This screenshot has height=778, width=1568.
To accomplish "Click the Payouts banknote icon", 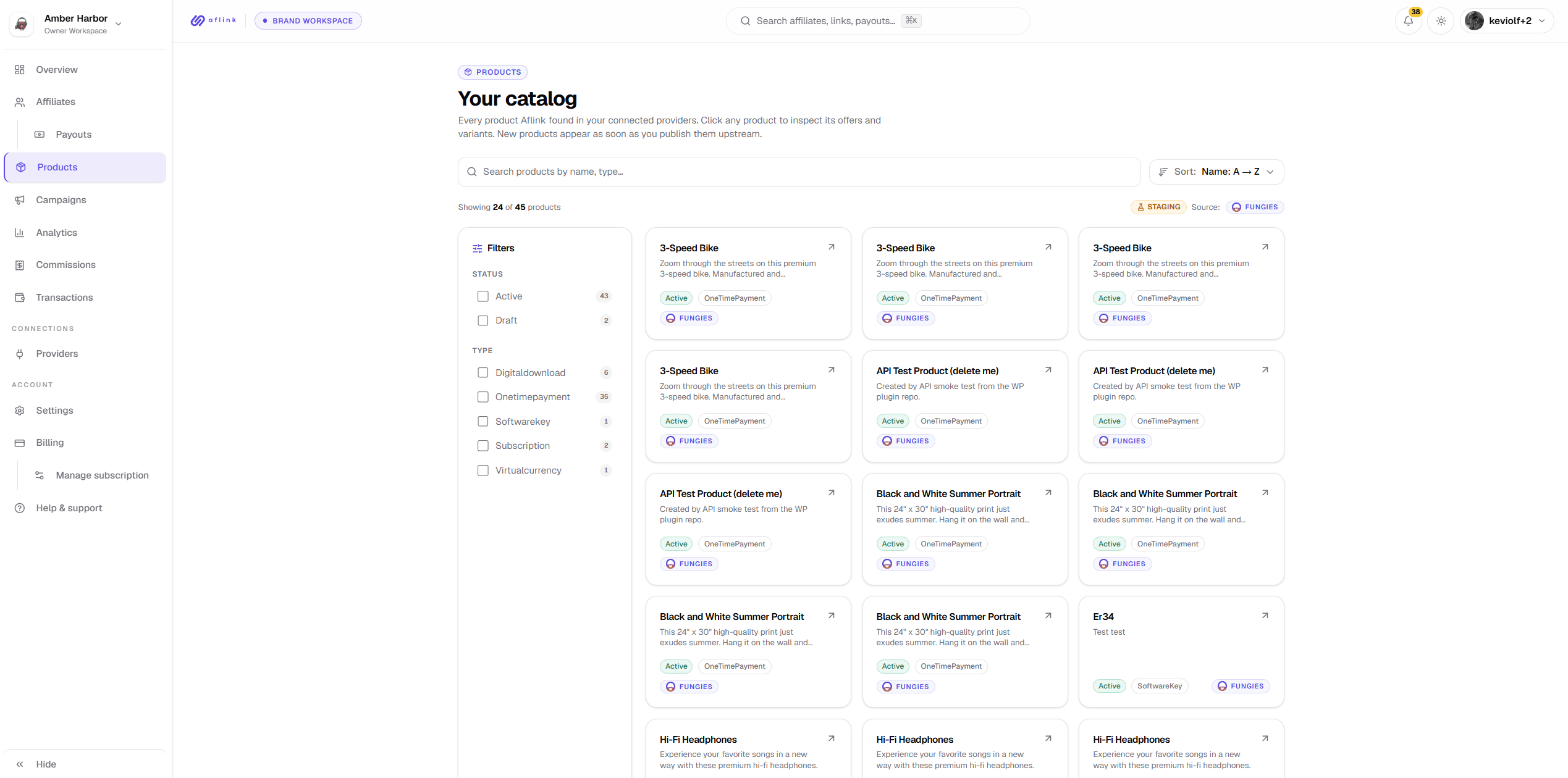I will (x=40, y=135).
